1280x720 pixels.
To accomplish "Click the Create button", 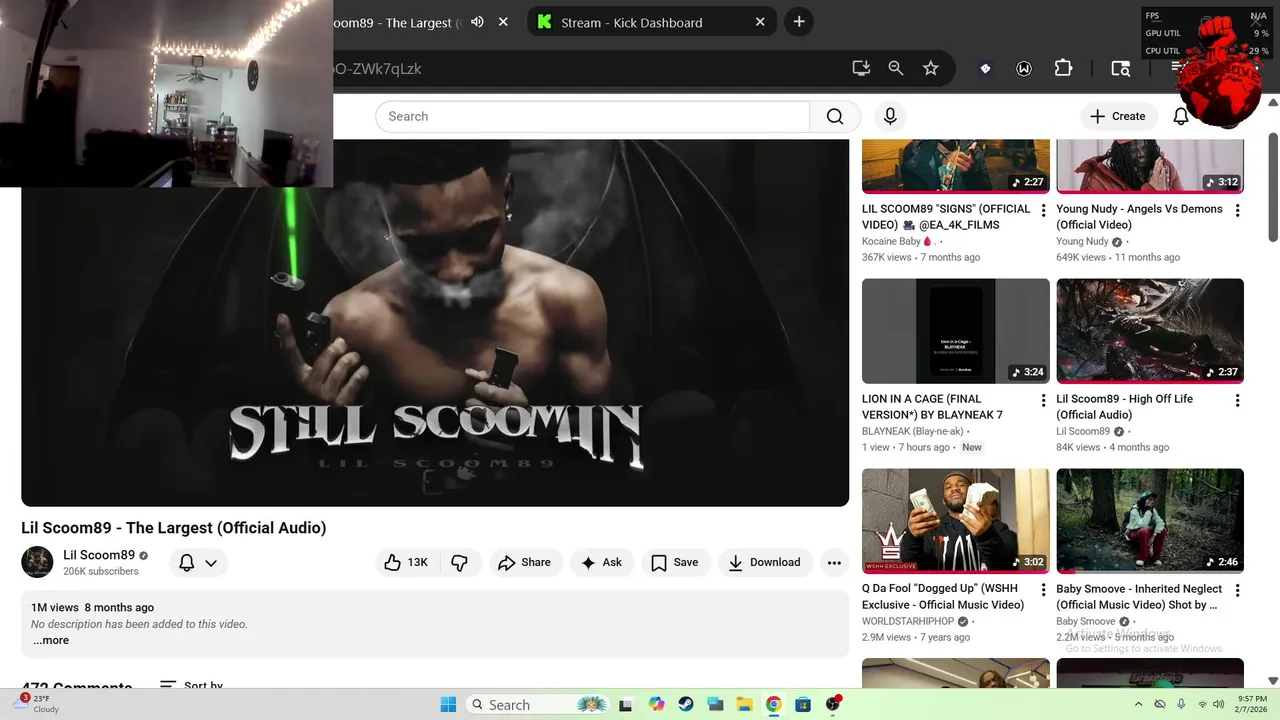I will coord(1118,116).
